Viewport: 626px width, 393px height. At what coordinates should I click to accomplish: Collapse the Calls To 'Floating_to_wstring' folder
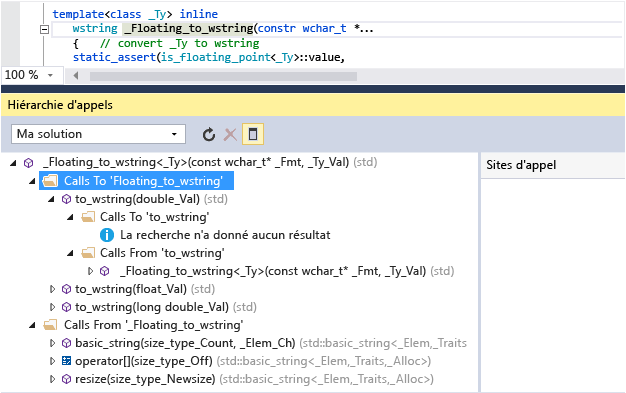pyautogui.click(x=32, y=181)
